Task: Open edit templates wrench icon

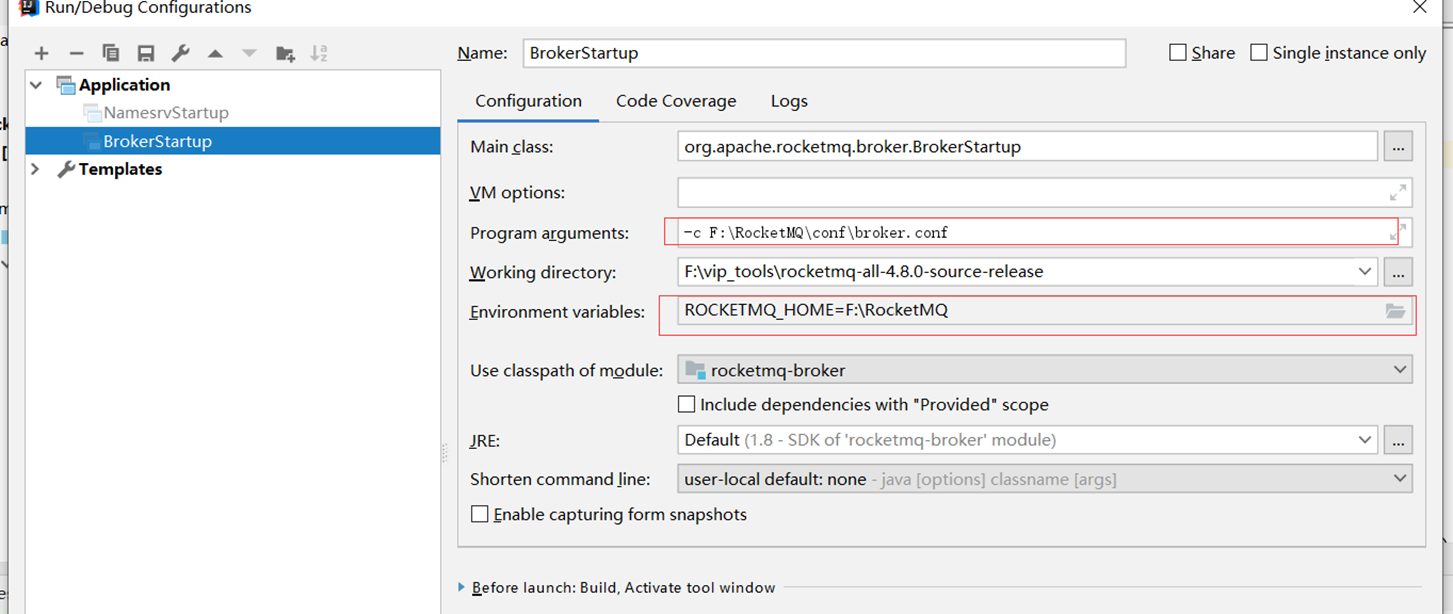Action: (181, 54)
